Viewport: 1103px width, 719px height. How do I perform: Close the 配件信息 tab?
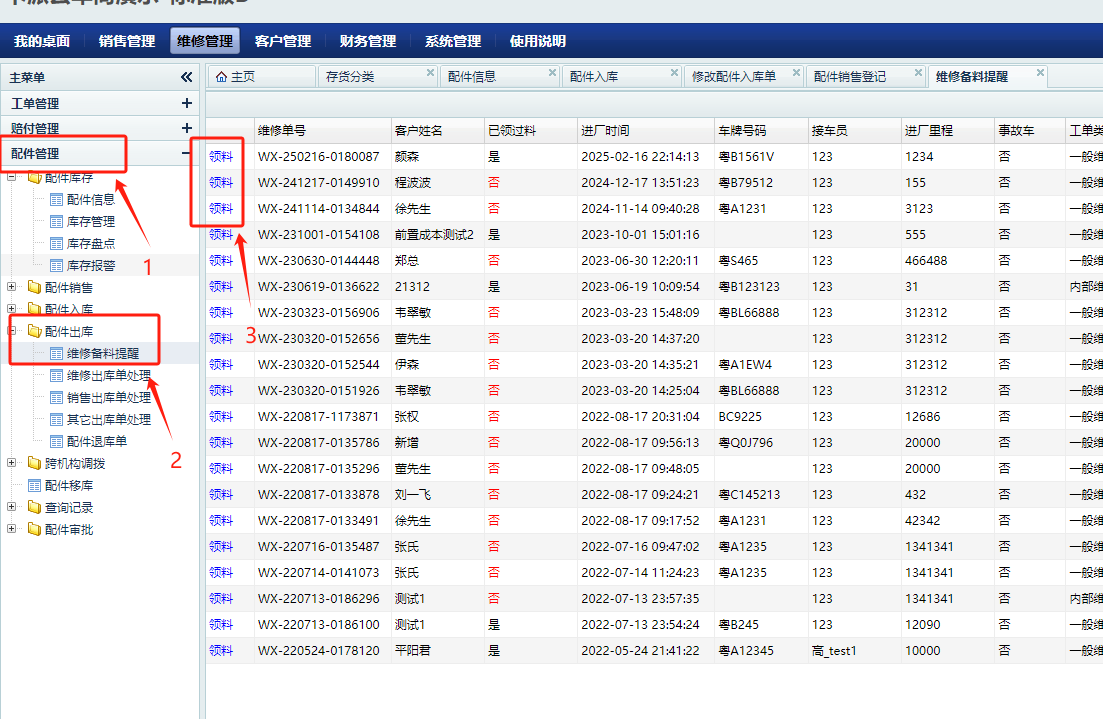(552, 73)
